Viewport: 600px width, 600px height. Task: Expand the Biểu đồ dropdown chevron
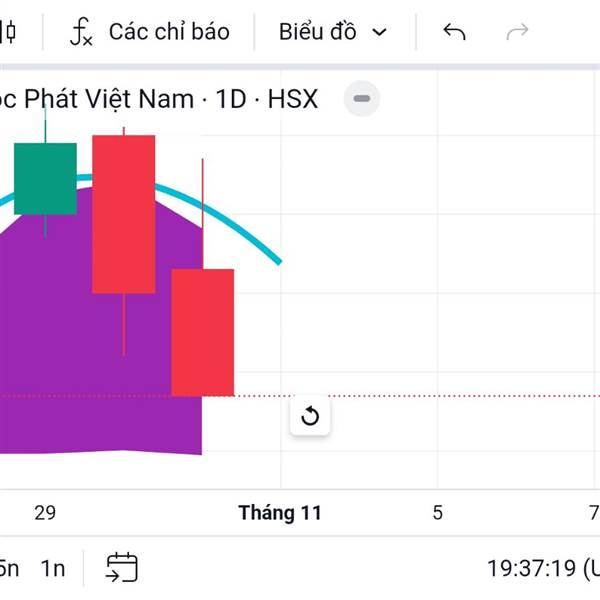click(x=379, y=32)
